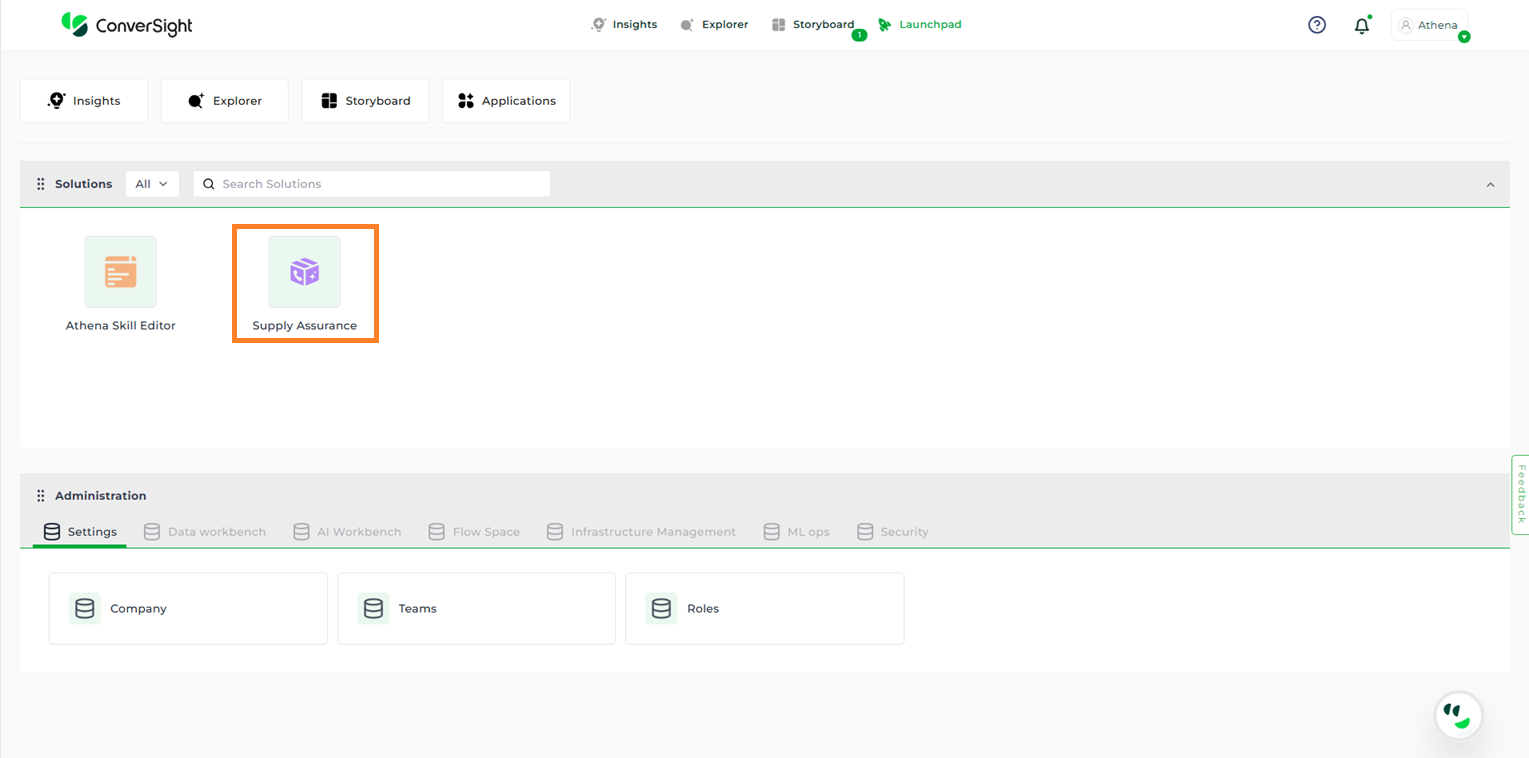Open the Company settings card
The width and height of the screenshot is (1529, 758).
pyautogui.click(x=188, y=608)
